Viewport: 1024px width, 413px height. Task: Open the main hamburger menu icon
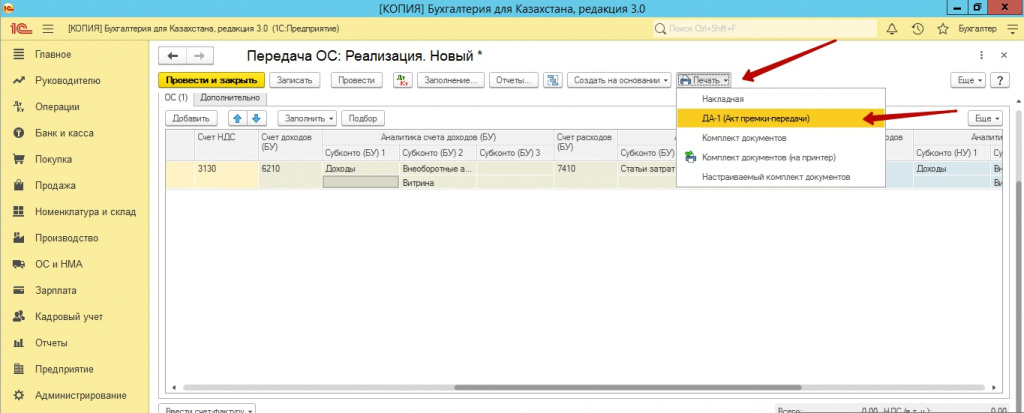48,29
